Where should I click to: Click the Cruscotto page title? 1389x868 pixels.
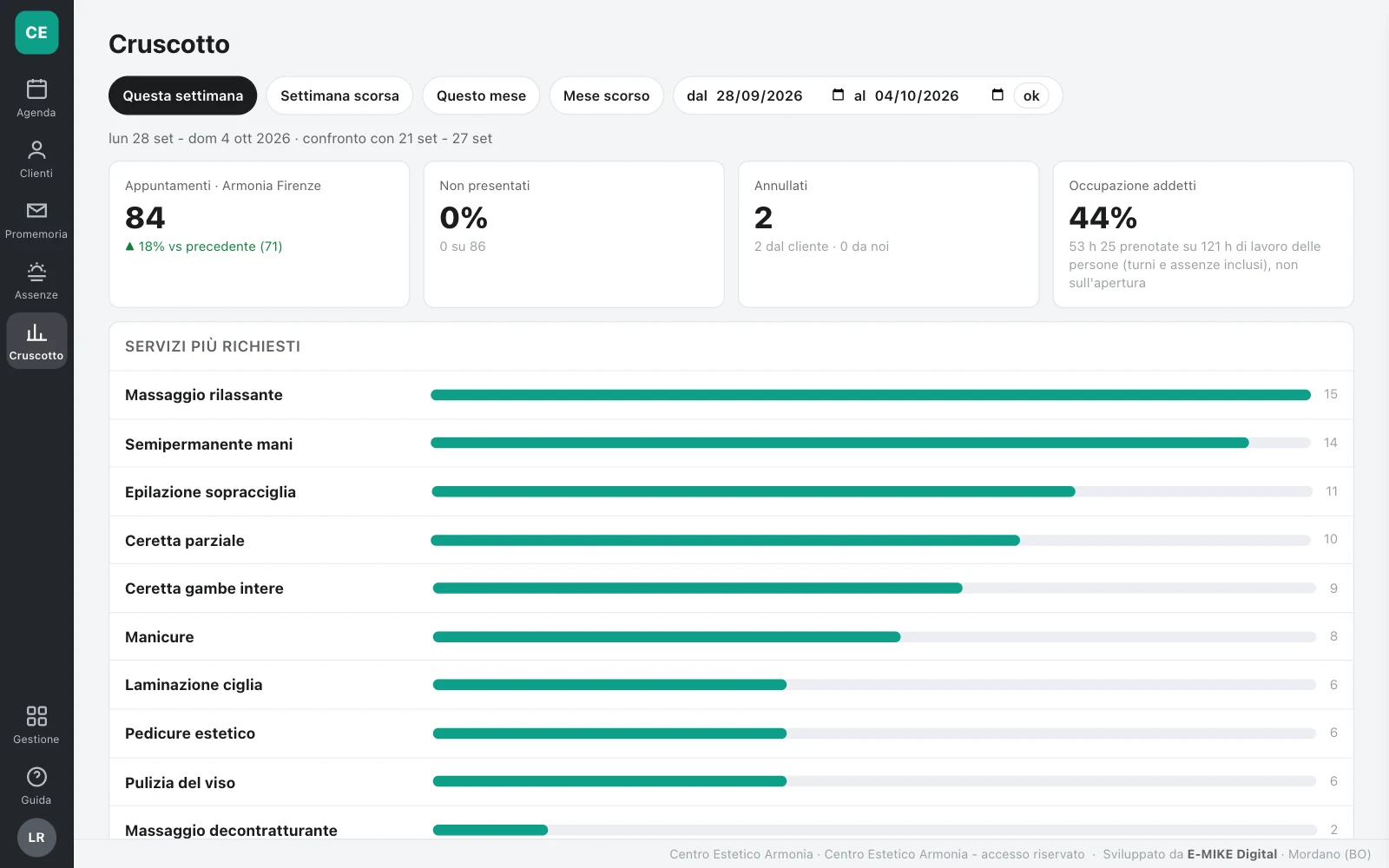pos(169,44)
